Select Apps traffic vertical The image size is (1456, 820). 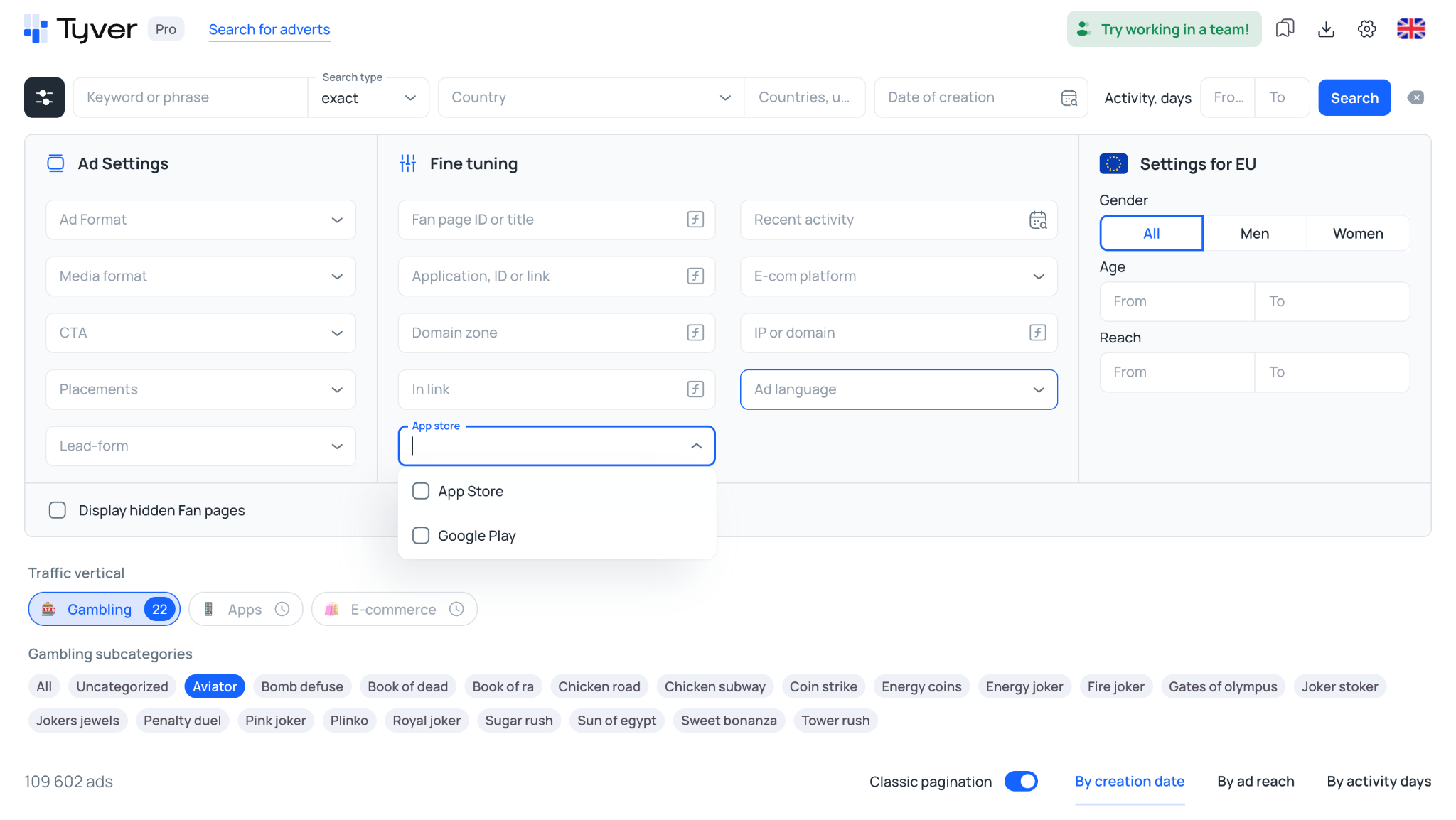[x=246, y=609]
